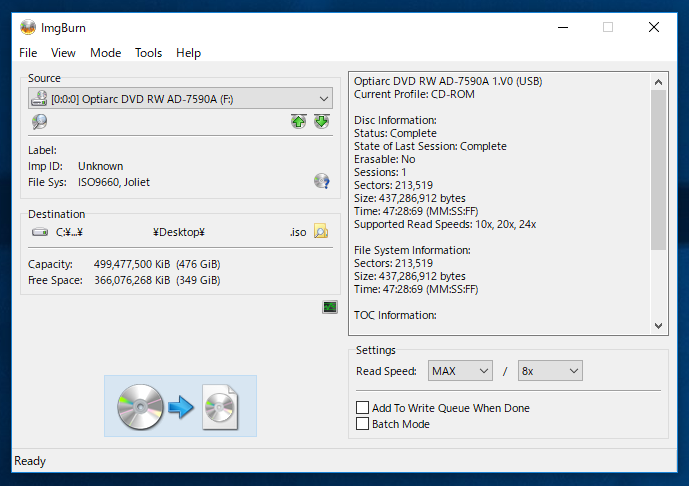Toggle the Batch Mode checkbox
The height and width of the screenshot is (486, 689).
pos(363,424)
